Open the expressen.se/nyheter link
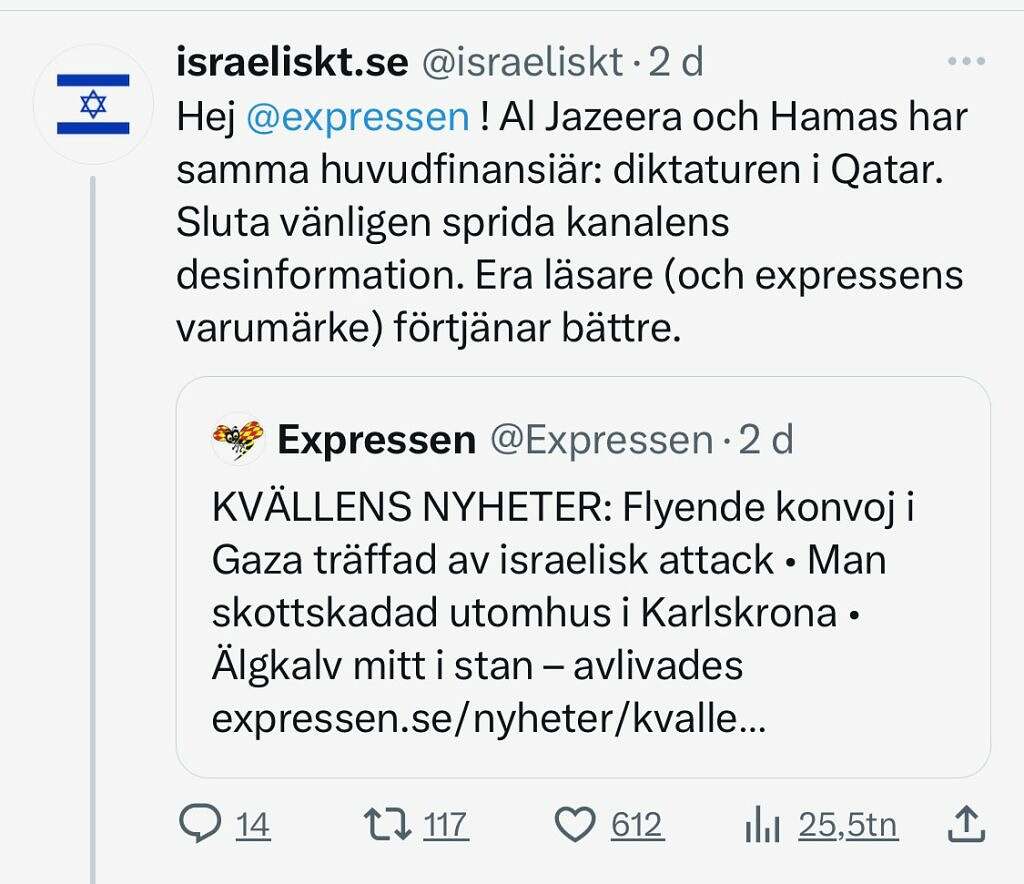 click(x=488, y=719)
